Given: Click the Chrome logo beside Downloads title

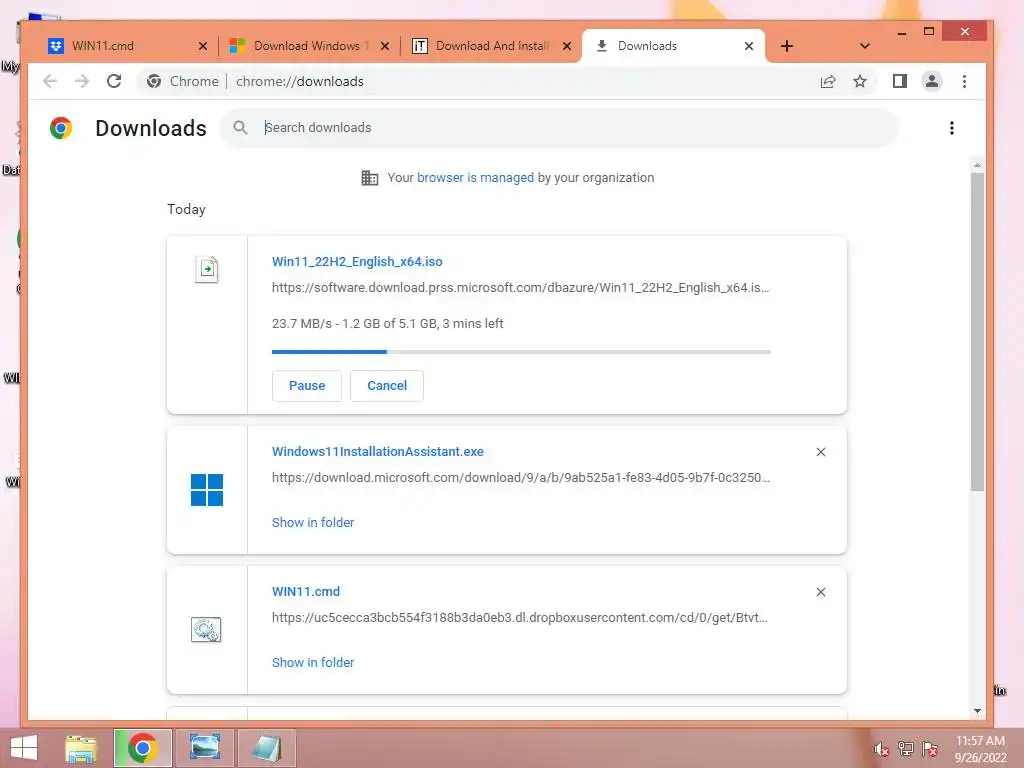Looking at the screenshot, I should point(61,128).
